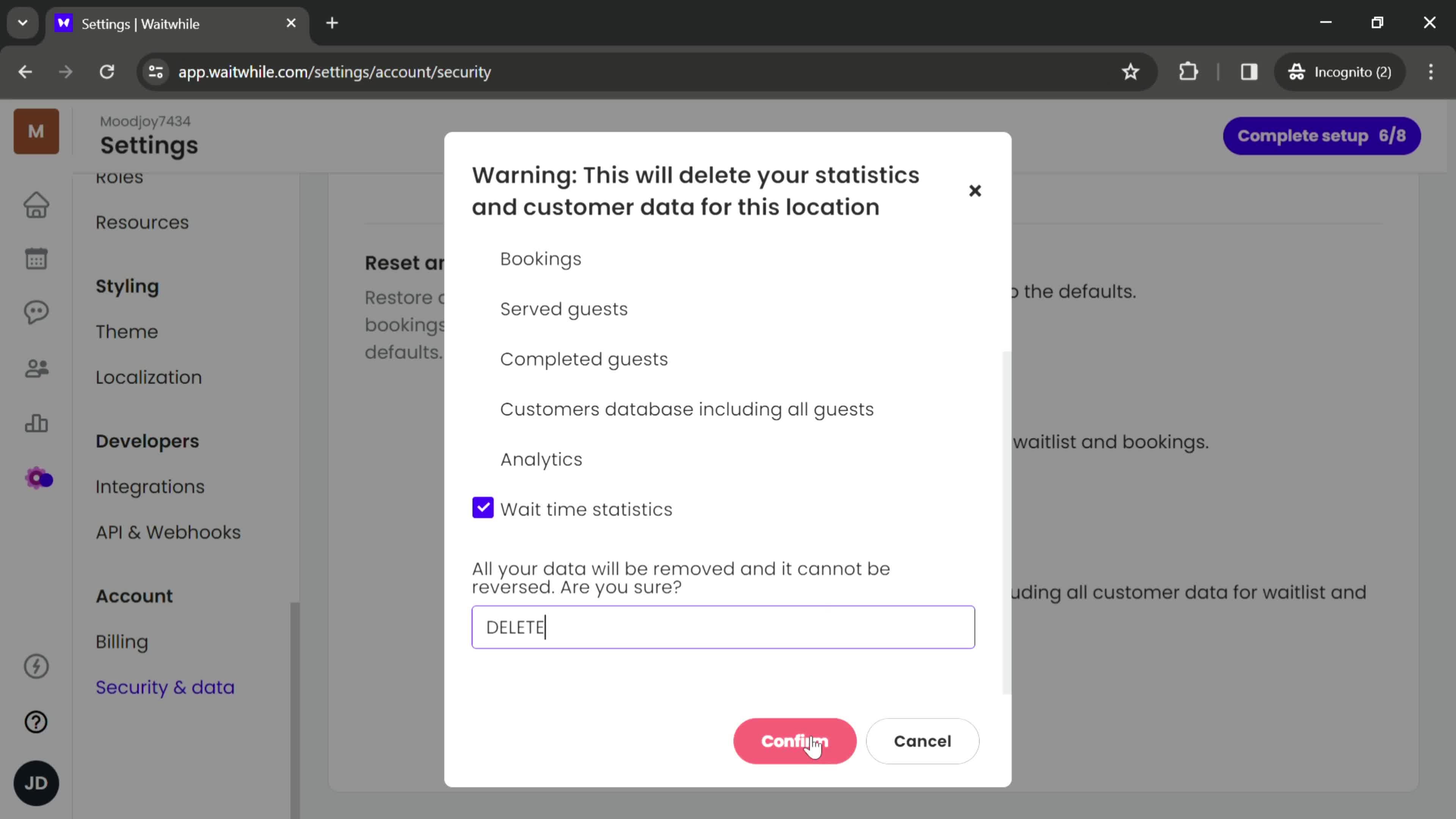Click the lightning bolt icon

36,667
